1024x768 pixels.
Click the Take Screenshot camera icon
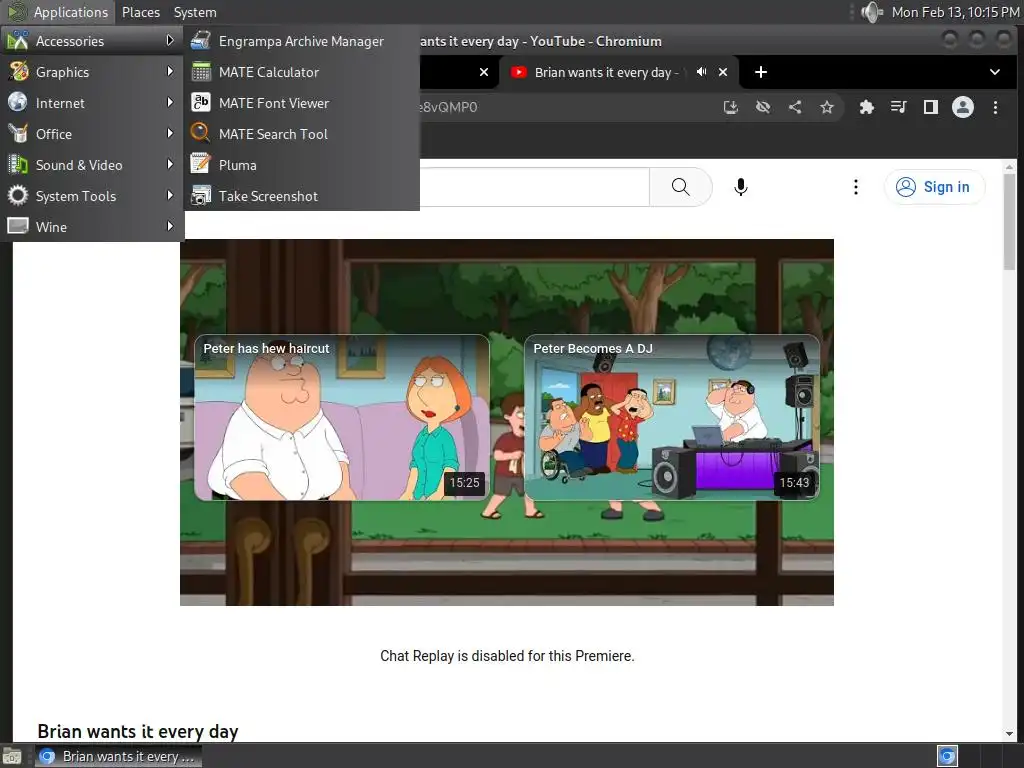pyautogui.click(x=200, y=195)
